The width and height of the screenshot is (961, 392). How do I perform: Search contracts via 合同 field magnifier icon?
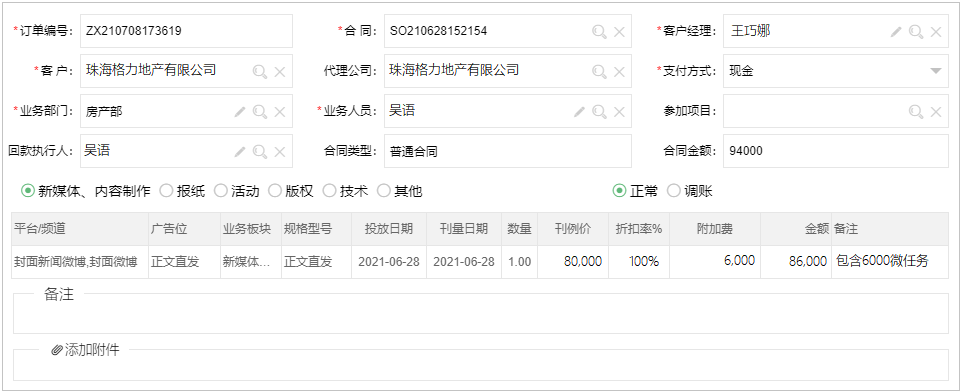click(x=599, y=32)
